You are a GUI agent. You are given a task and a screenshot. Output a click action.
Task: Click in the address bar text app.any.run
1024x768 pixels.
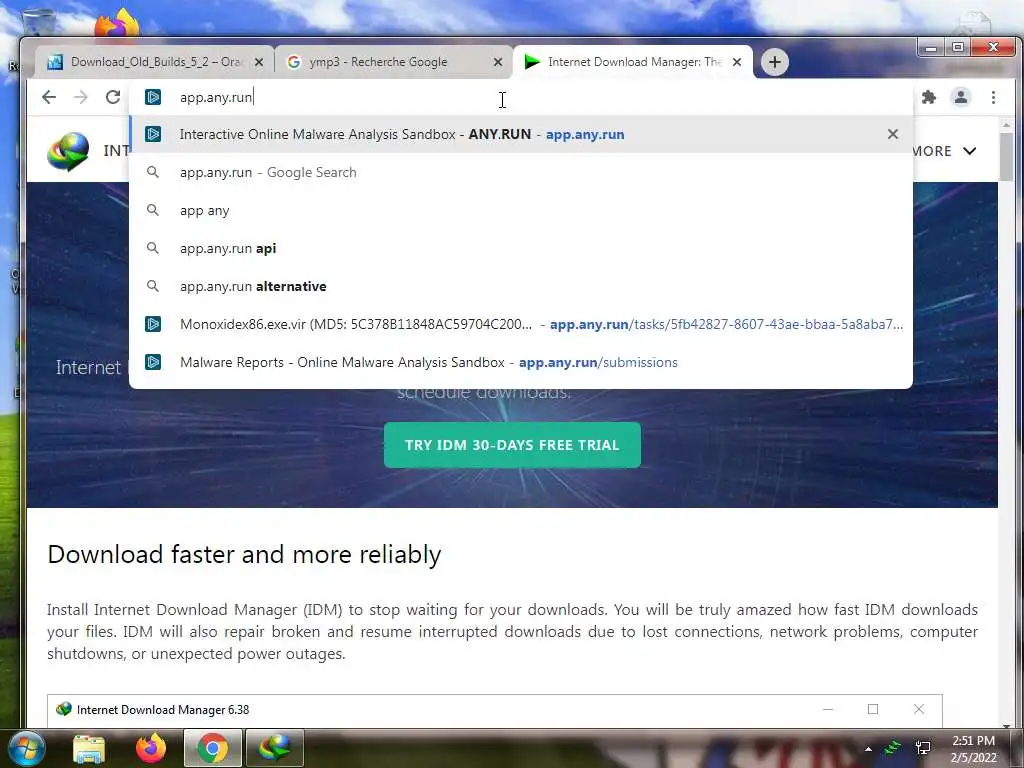tap(216, 97)
